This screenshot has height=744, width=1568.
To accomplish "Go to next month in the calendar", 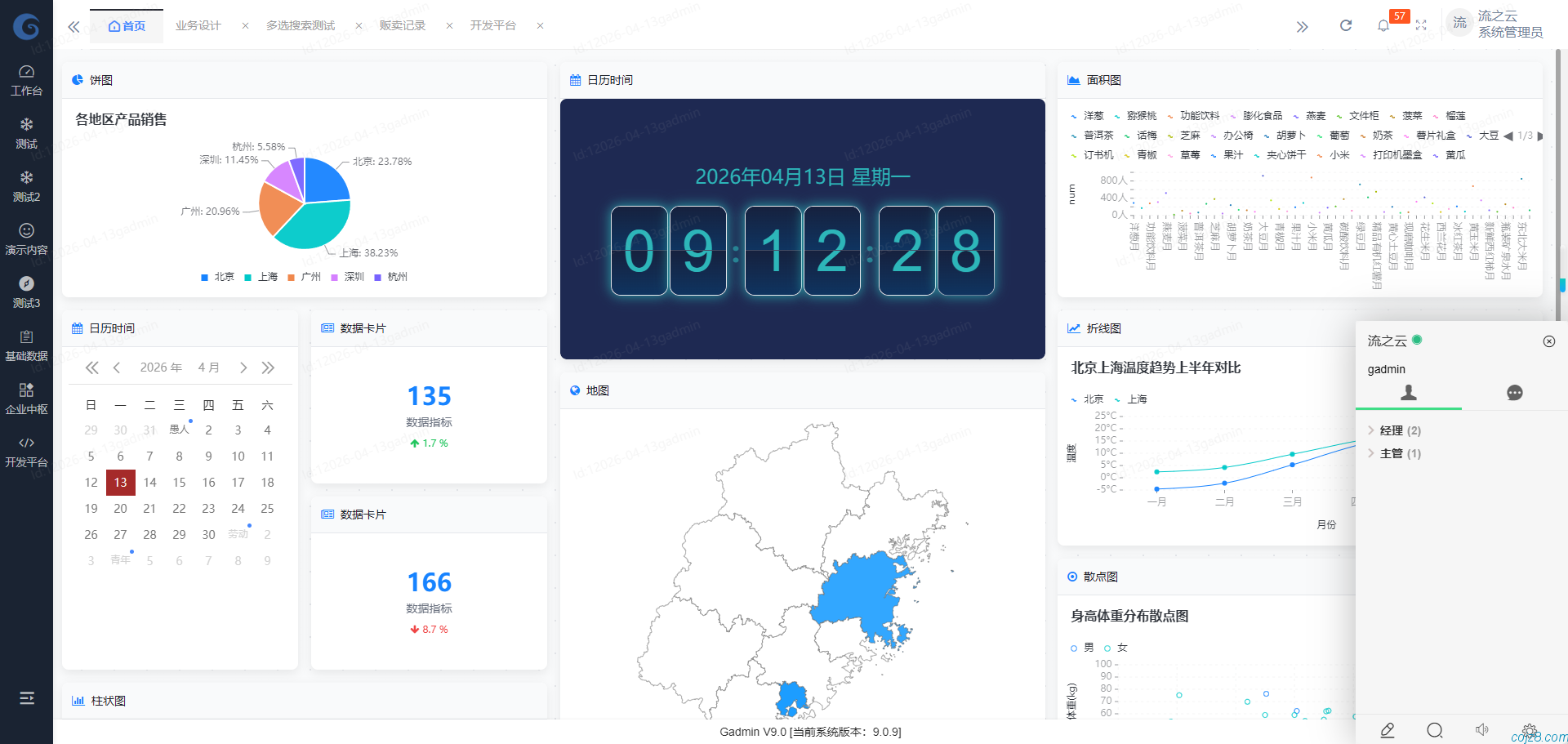I will click(x=243, y=368).
